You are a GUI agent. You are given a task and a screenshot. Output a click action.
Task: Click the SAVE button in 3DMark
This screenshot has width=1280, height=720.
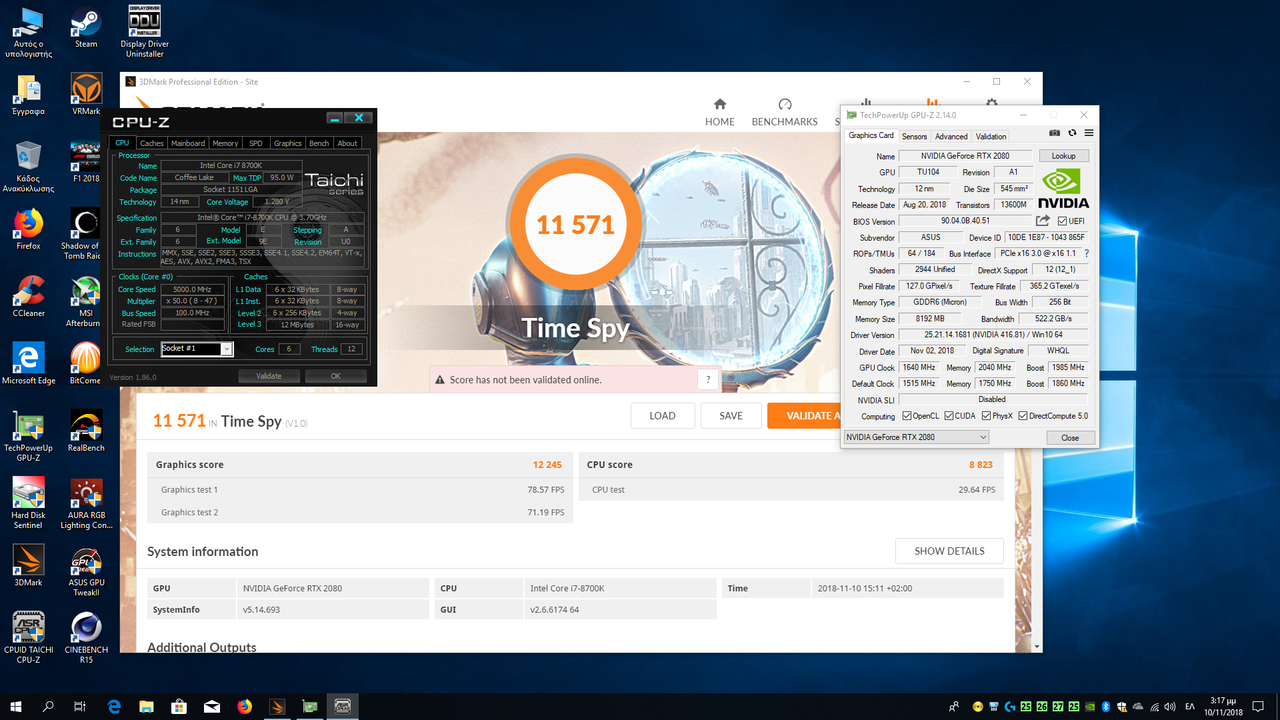click(x=731, y=416)
